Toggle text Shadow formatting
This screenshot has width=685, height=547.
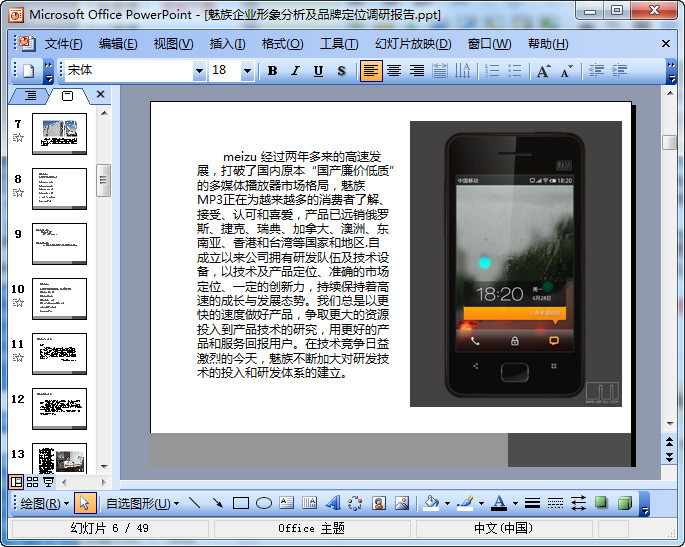pos(342,71)
